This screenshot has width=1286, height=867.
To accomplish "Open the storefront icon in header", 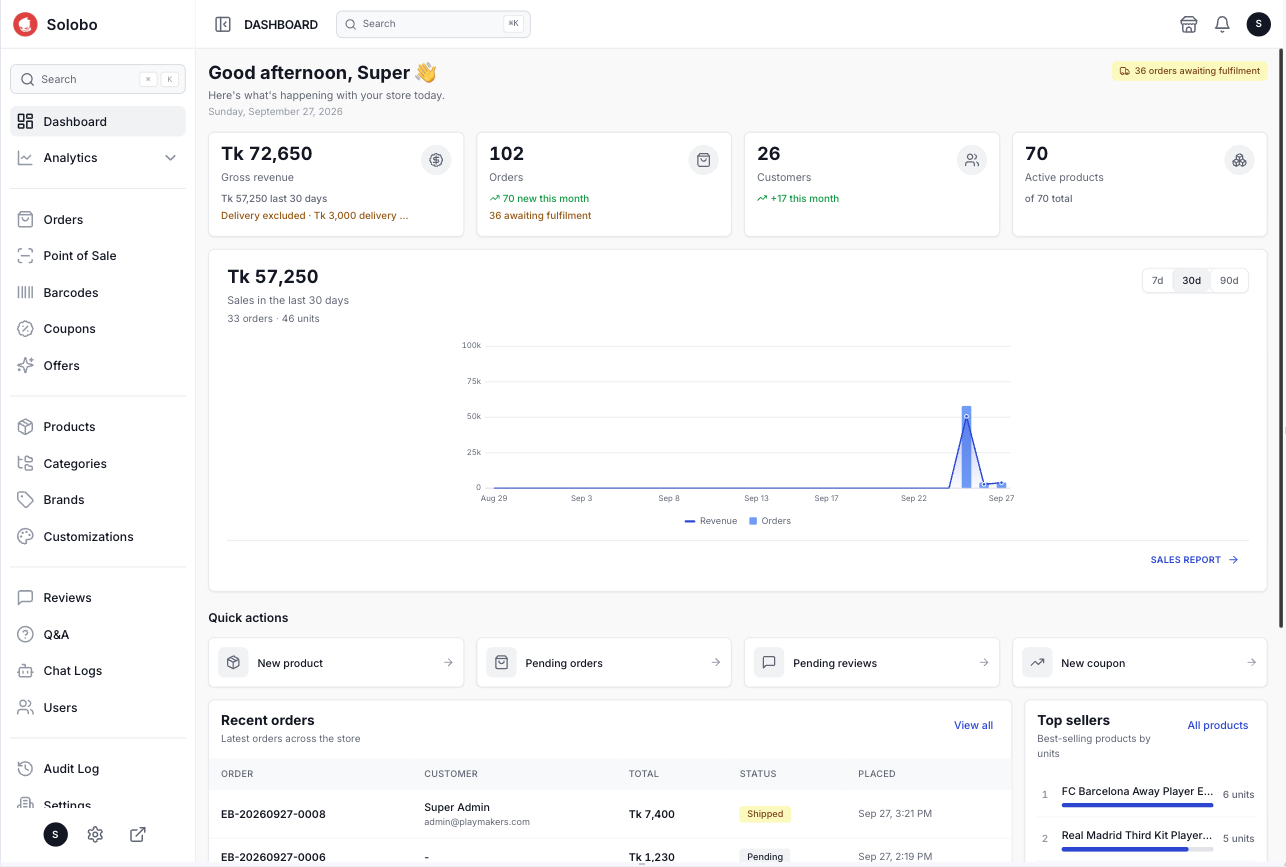I will click(1189, 24).
